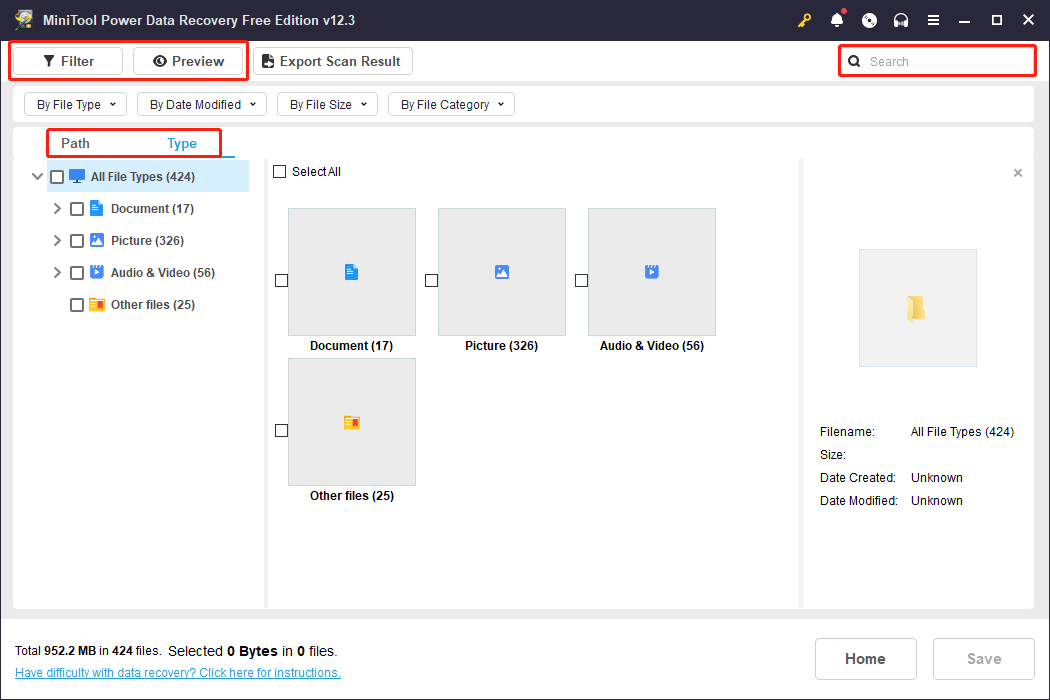
Task: Check the Document (17) checkbox in the tree
Action: coord(77,208)
